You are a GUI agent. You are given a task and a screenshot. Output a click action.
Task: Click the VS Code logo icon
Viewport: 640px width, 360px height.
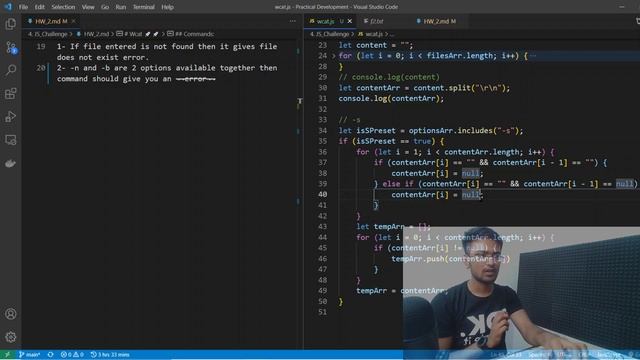(8, 7)
